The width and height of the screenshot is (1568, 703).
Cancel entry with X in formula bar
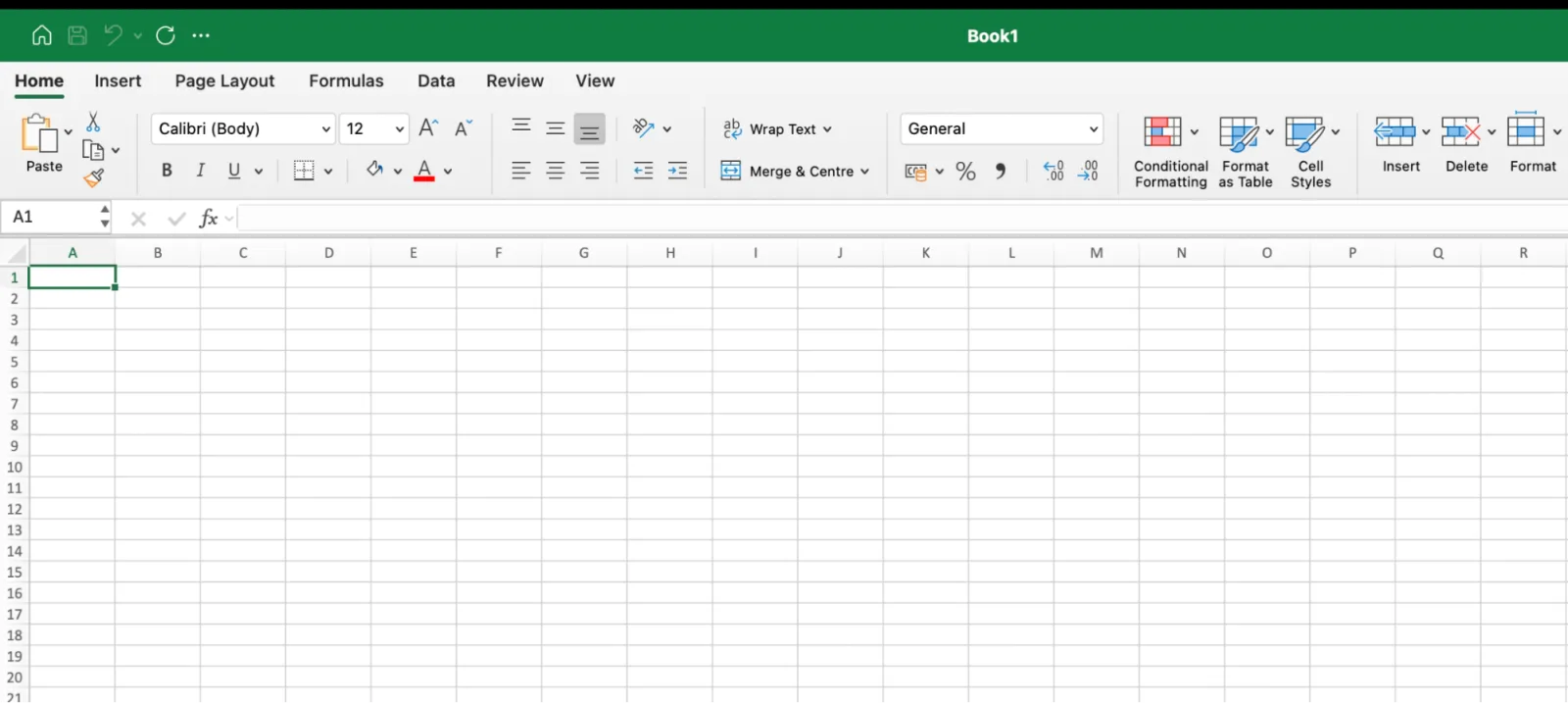coord(138,219)
